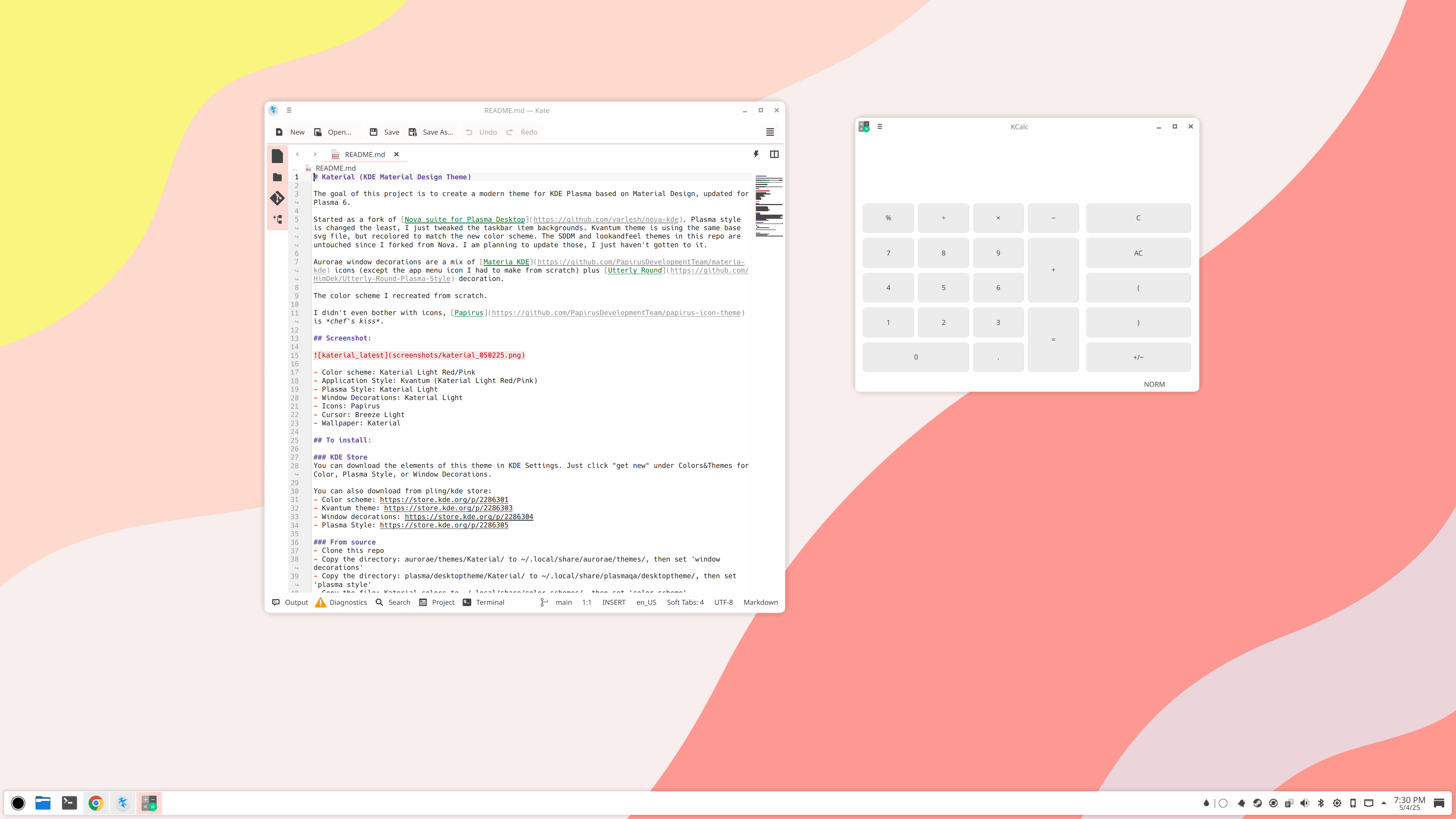1456x819 pixels.
Task: Click the KCalc display field
Action: (x=1026, y=168)
